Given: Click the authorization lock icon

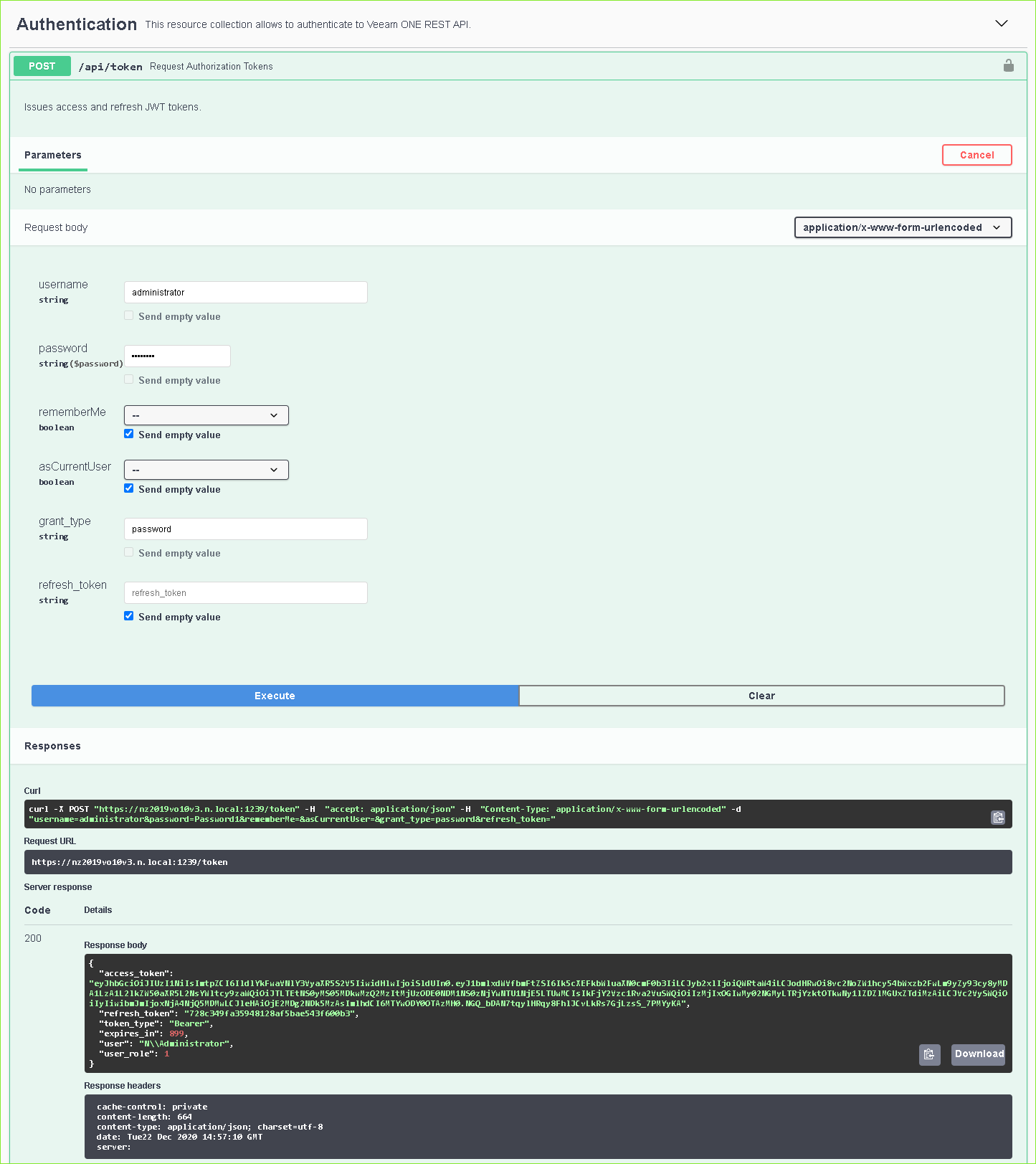Looking at the screenshot, I should (1008, 66).
